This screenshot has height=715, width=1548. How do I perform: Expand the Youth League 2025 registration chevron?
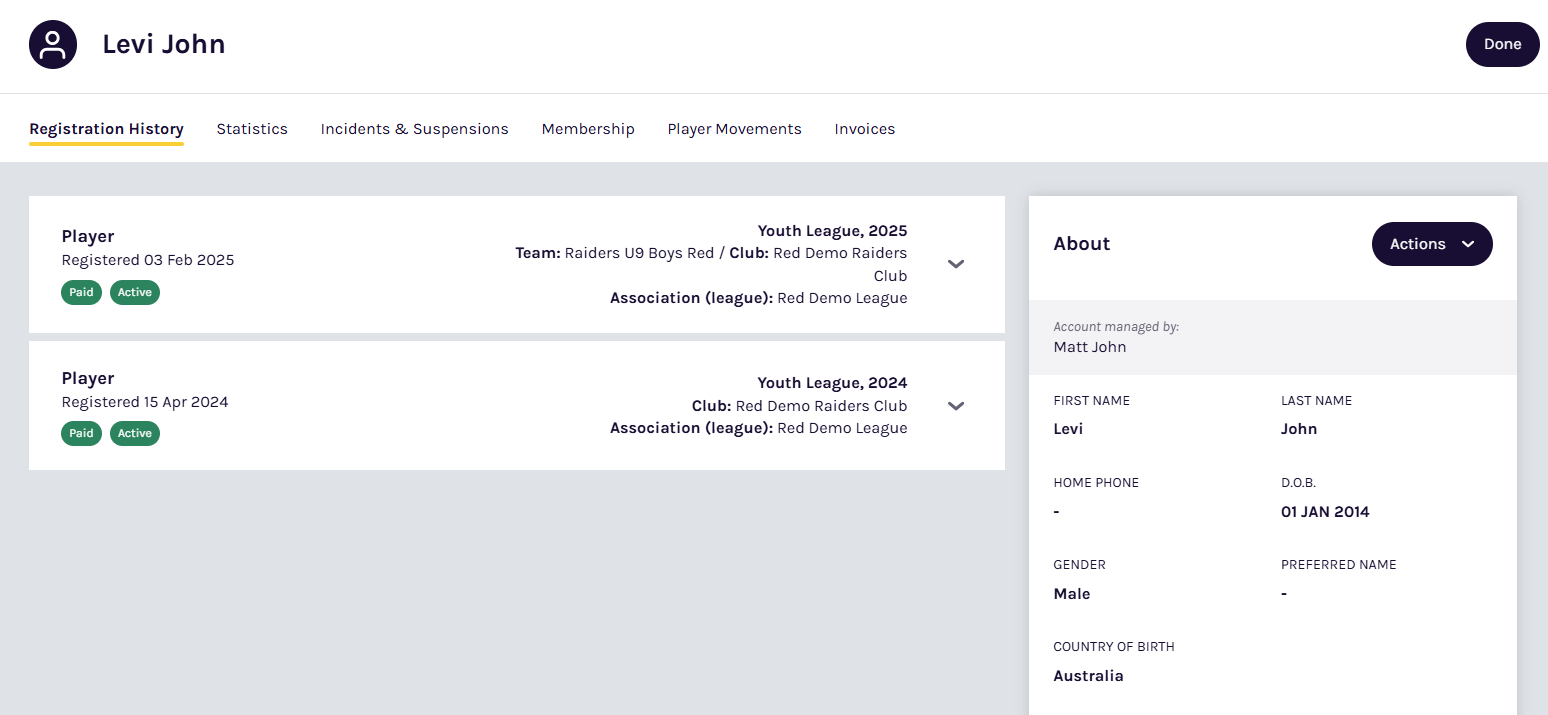[956, 264]
